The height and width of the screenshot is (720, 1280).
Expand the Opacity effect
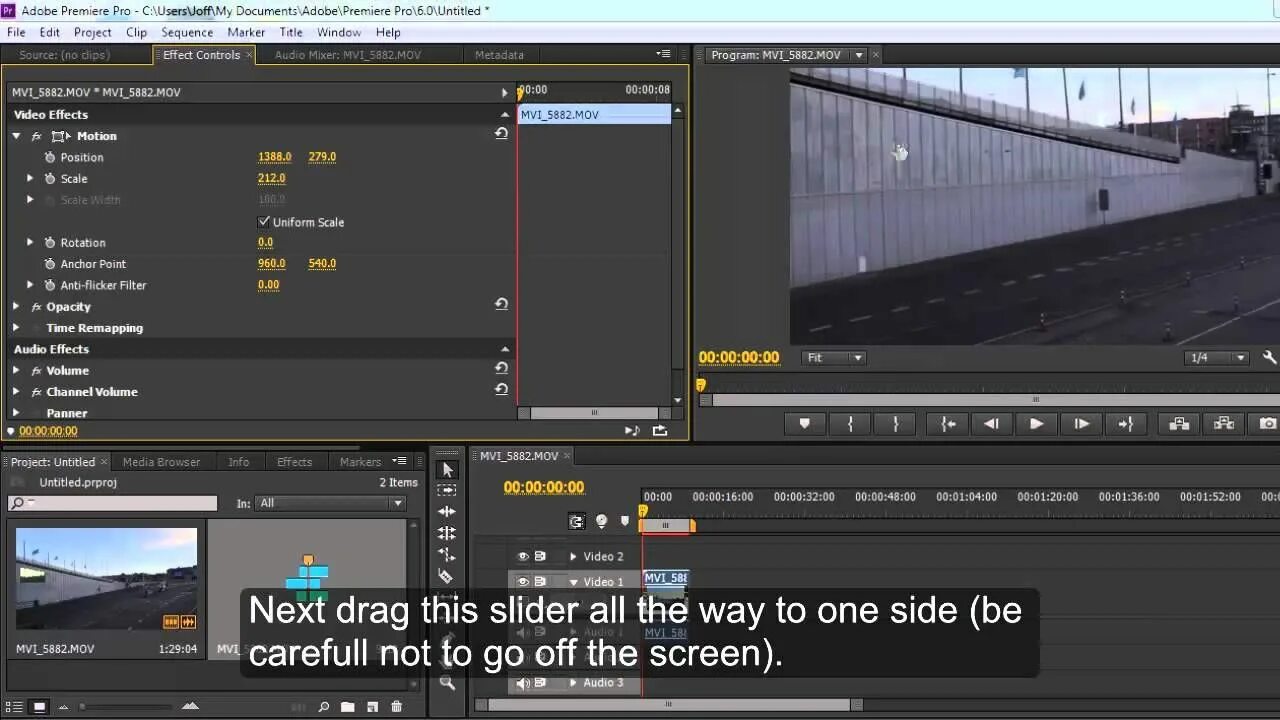(x=16, y=307)
